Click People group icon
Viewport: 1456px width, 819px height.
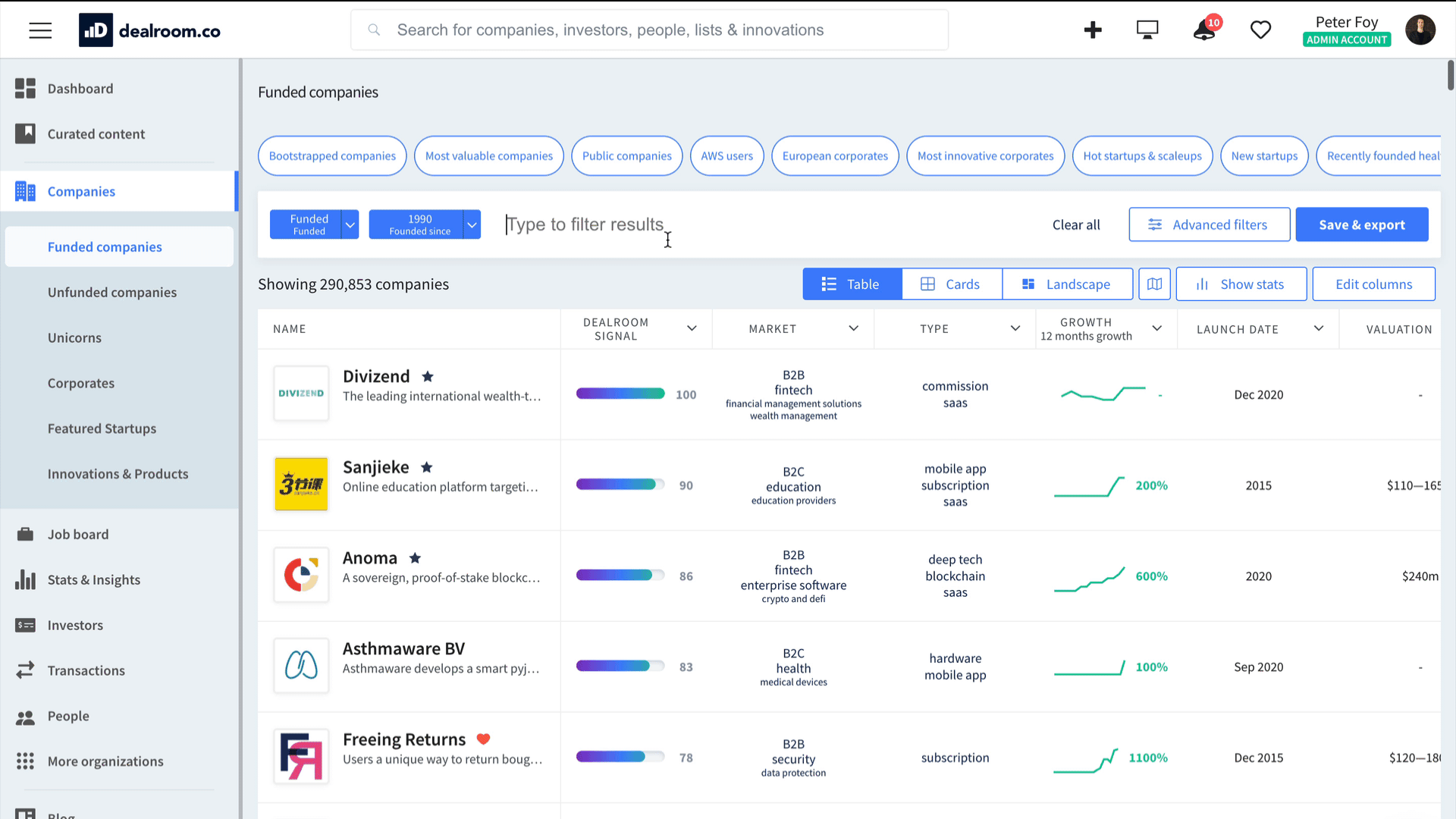25,717
